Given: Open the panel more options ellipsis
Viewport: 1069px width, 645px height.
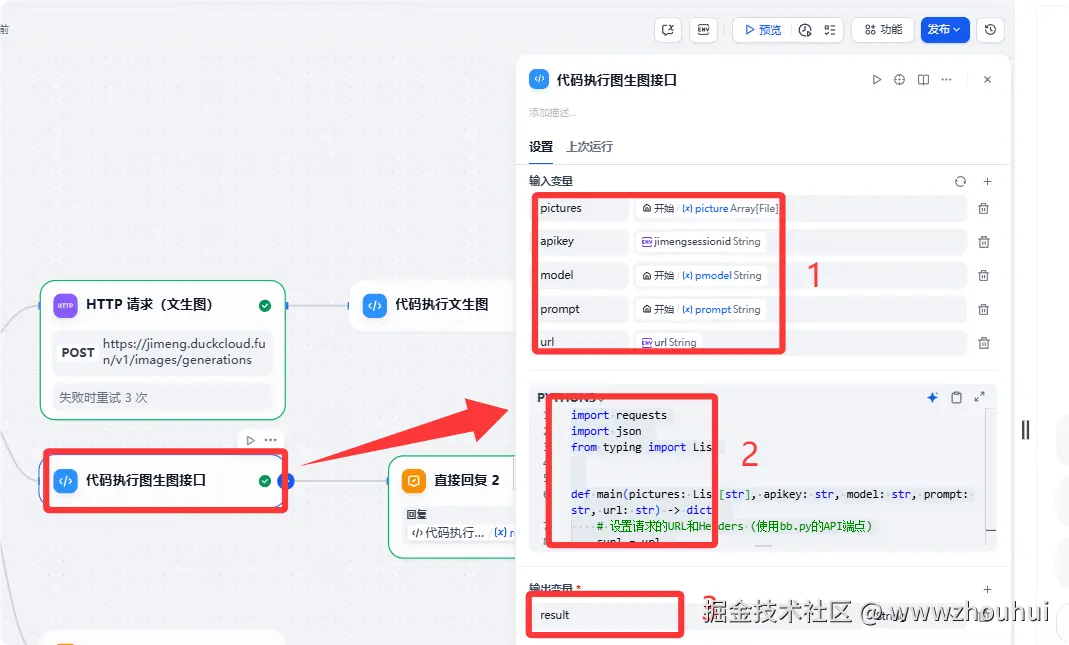Looking at the screenshot, I should point(946,80).
